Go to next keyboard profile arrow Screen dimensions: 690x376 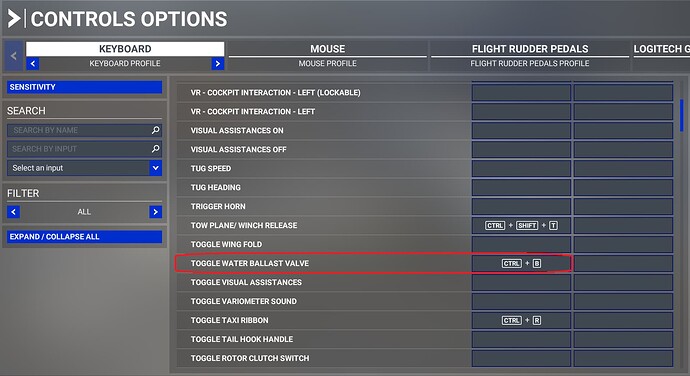(217, 63)
